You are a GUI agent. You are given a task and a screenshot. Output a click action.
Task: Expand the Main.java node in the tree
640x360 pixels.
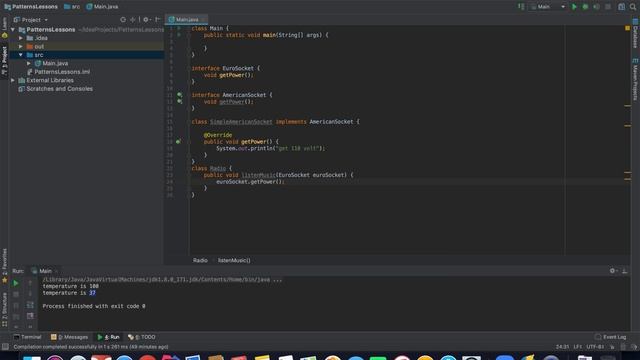[x=29, y=64]
